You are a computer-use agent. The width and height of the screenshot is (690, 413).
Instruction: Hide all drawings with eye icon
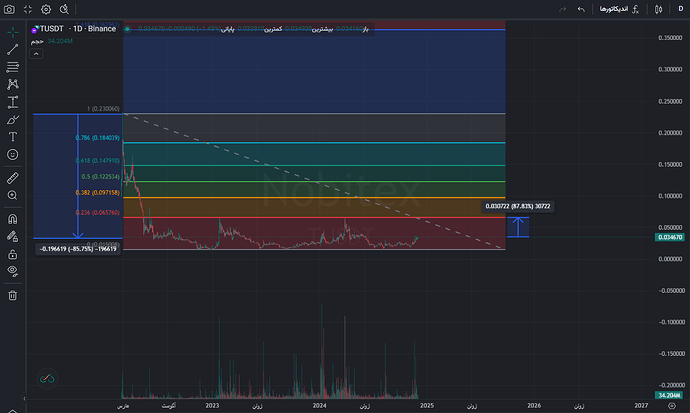point(13,271)
